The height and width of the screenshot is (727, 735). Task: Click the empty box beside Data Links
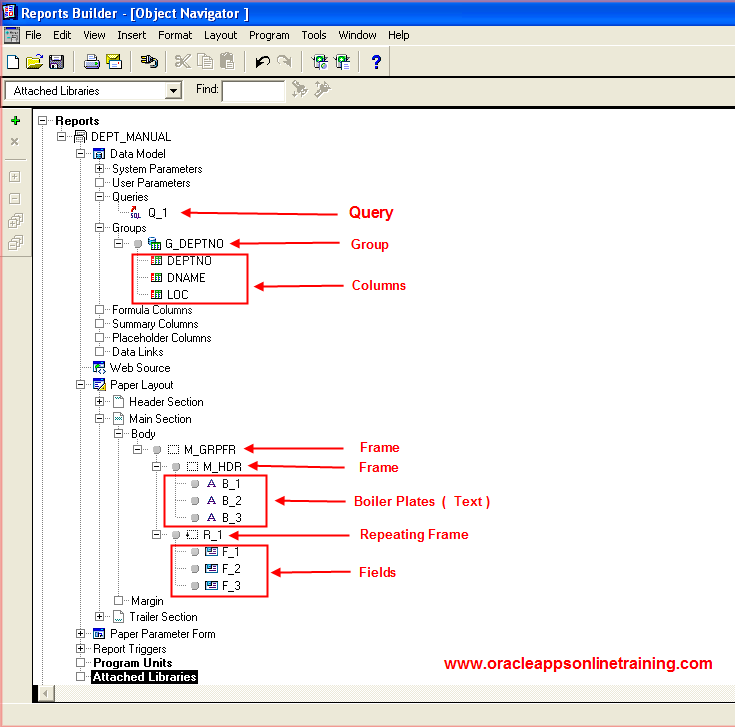coord(99,351)
